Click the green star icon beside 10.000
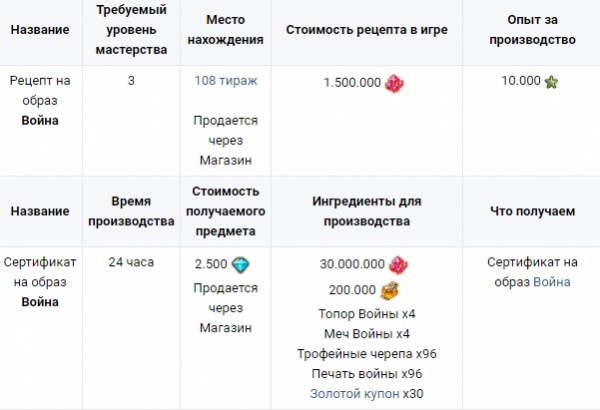 pos(551,82)
